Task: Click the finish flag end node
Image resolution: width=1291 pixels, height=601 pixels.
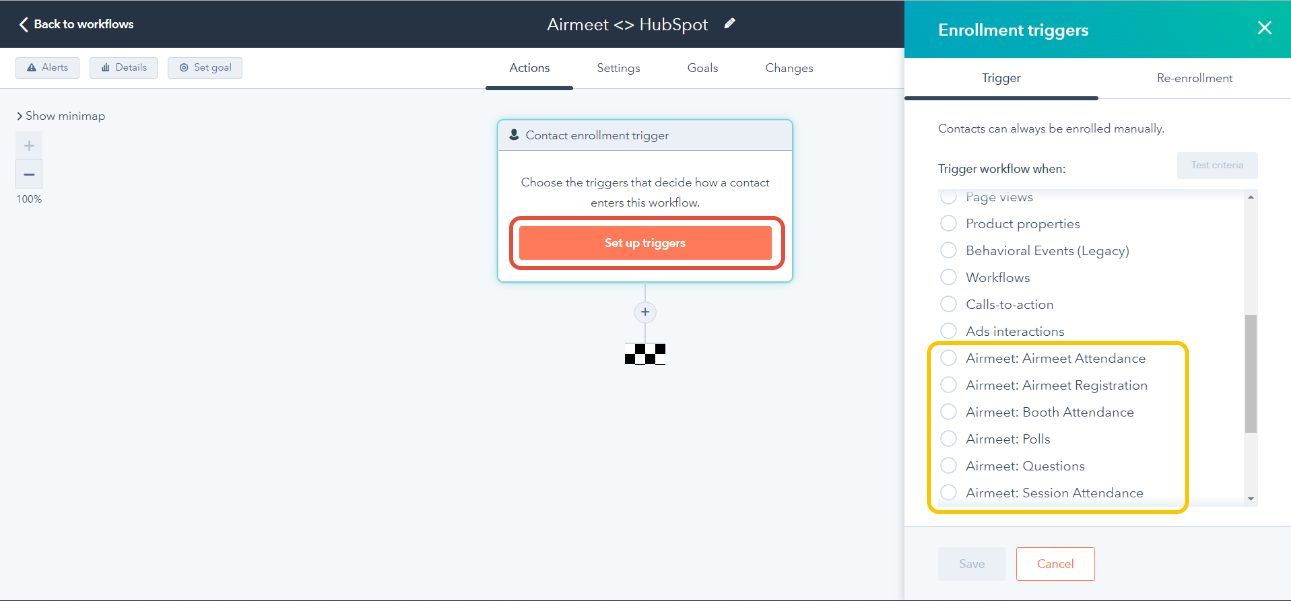Action: pyautogui.click(x=645, y=353)
